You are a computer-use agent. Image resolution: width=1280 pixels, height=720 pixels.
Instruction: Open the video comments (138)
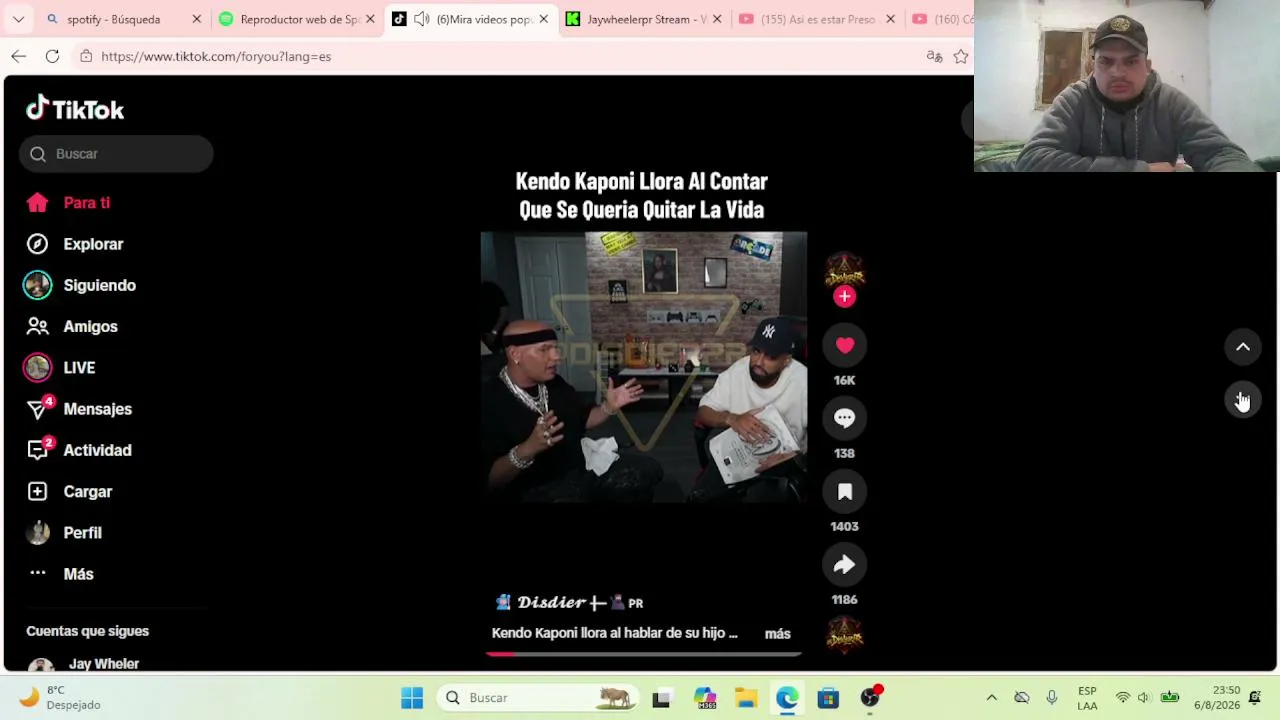pyautogui.click(x=844, y=418)
